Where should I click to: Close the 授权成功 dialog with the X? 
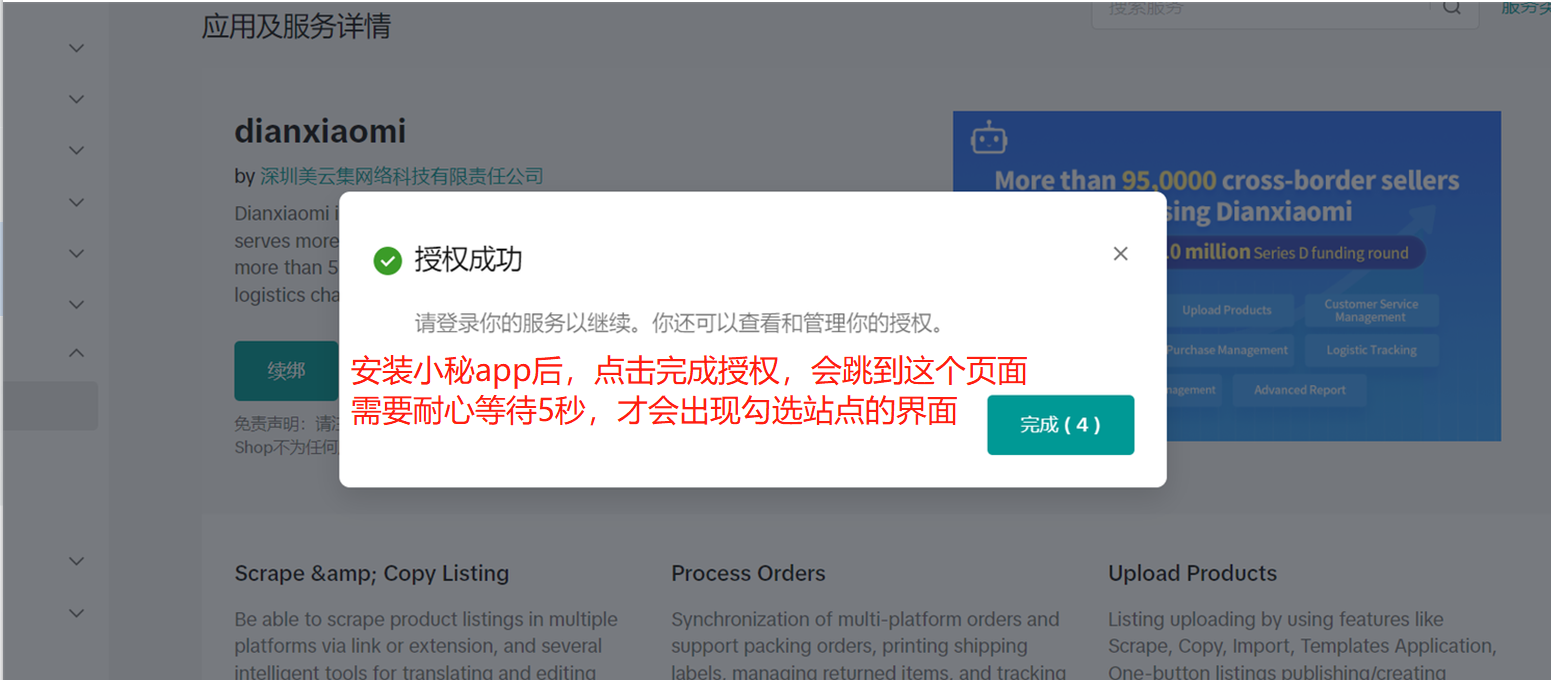tap(1120, 254)
